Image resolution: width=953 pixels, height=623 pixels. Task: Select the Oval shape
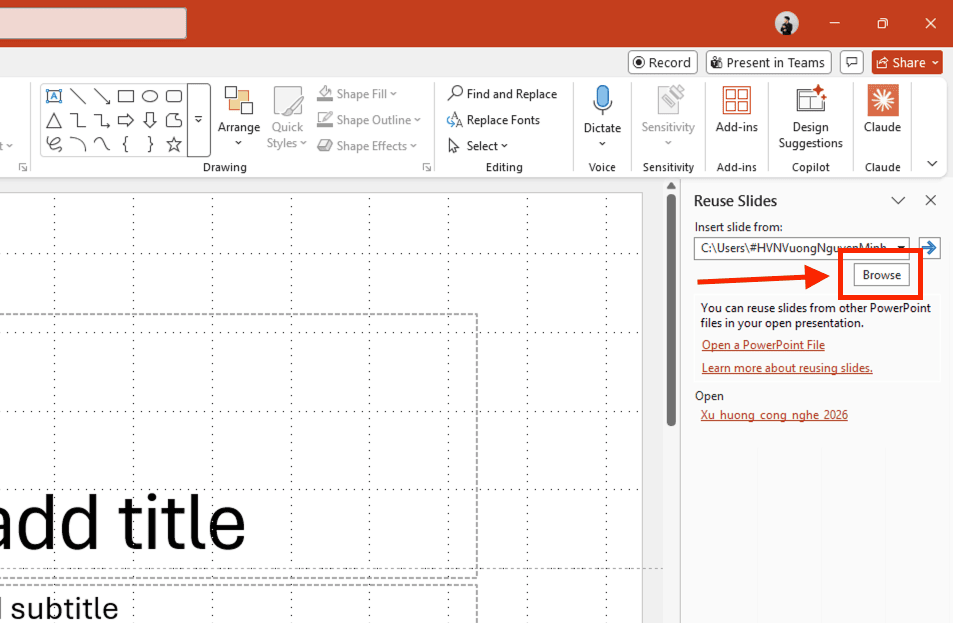(x=150, y=96)
